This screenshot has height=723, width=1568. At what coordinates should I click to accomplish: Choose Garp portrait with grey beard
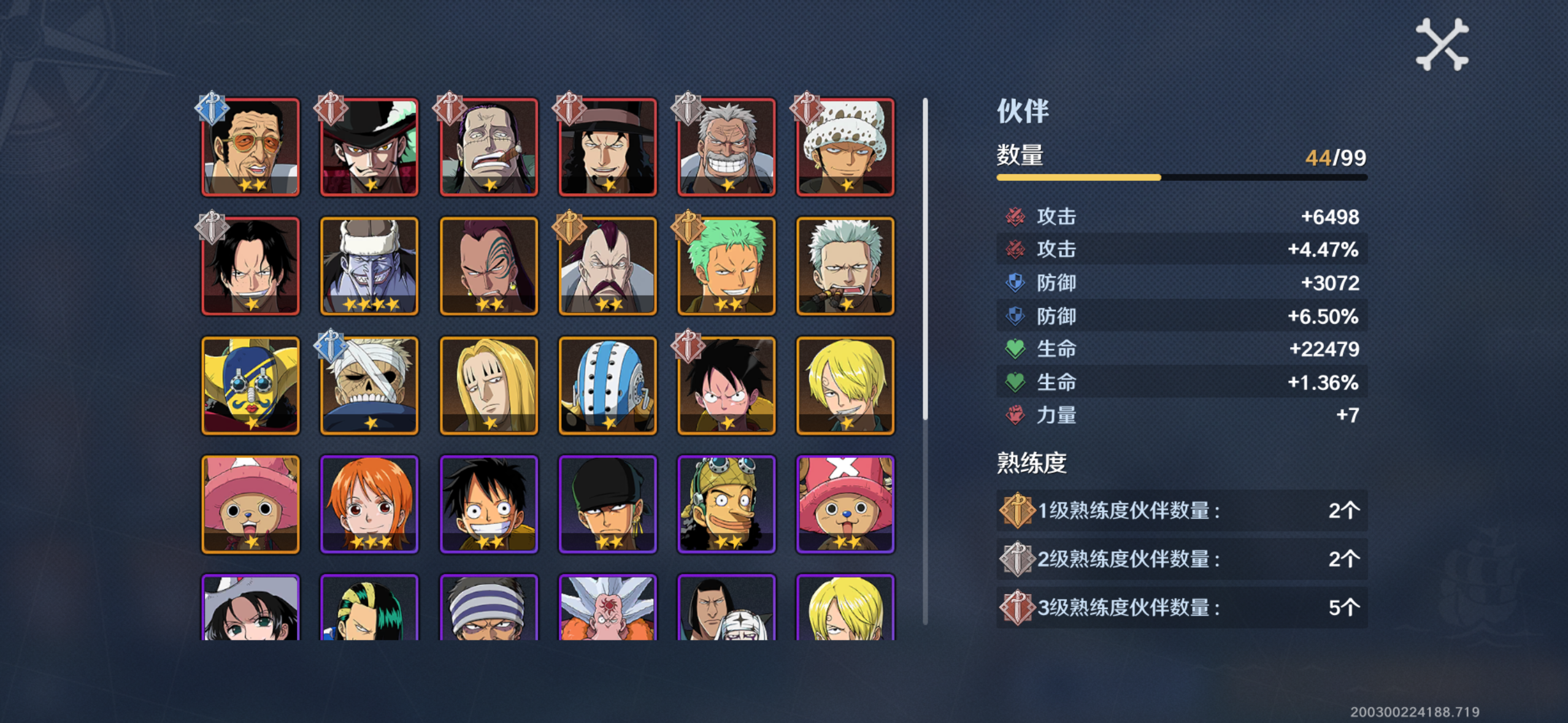click(726, 147)
